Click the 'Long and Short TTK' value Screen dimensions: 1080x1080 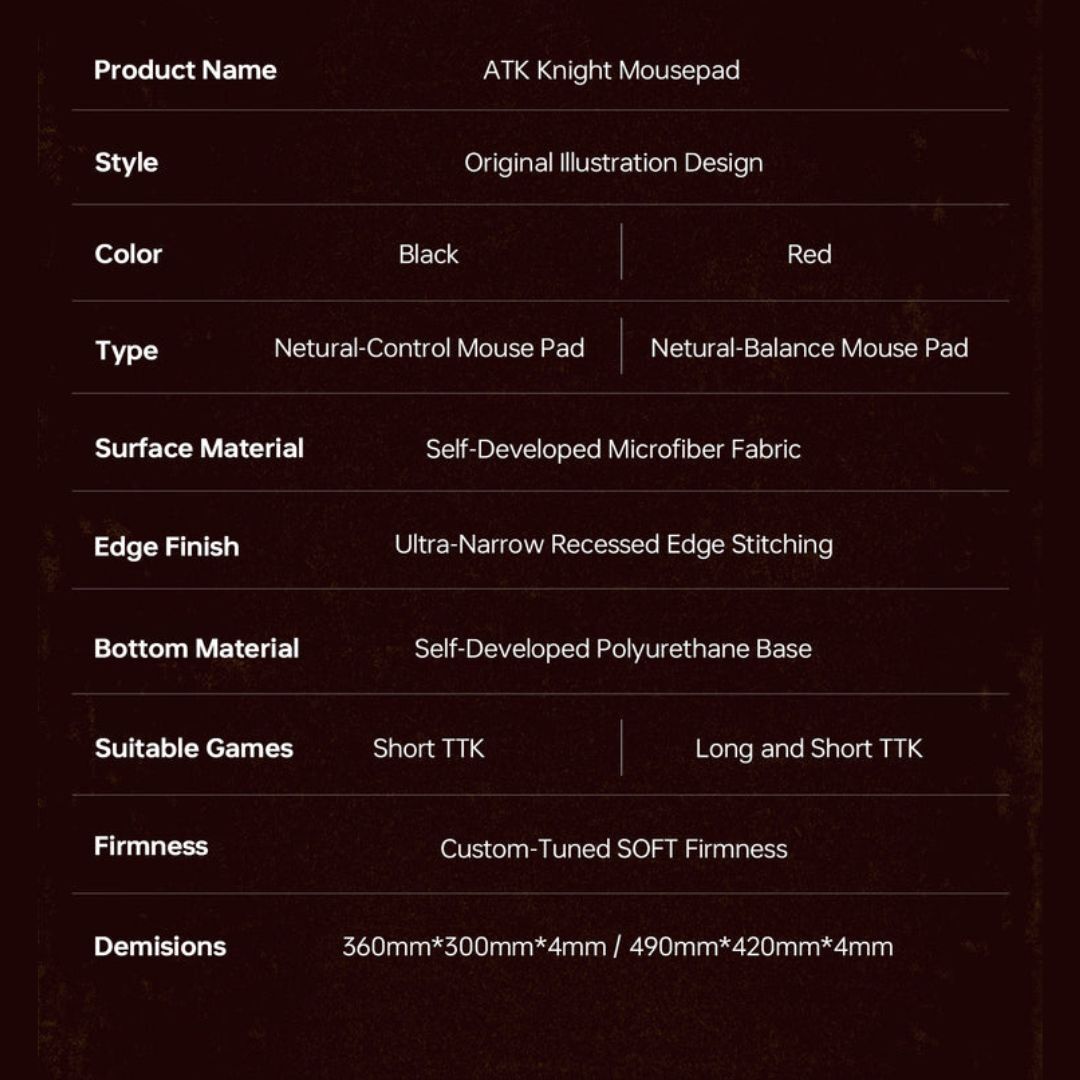809,748
